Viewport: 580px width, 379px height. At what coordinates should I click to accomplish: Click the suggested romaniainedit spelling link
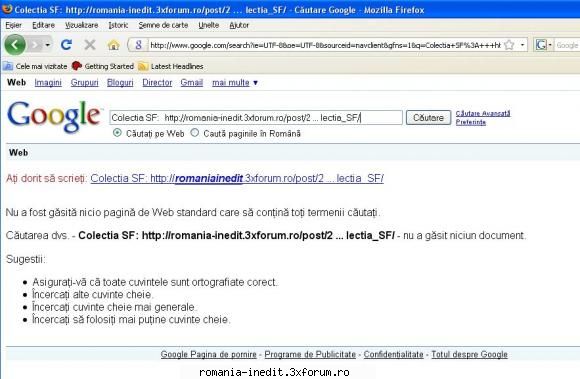(x=237, y=178)
